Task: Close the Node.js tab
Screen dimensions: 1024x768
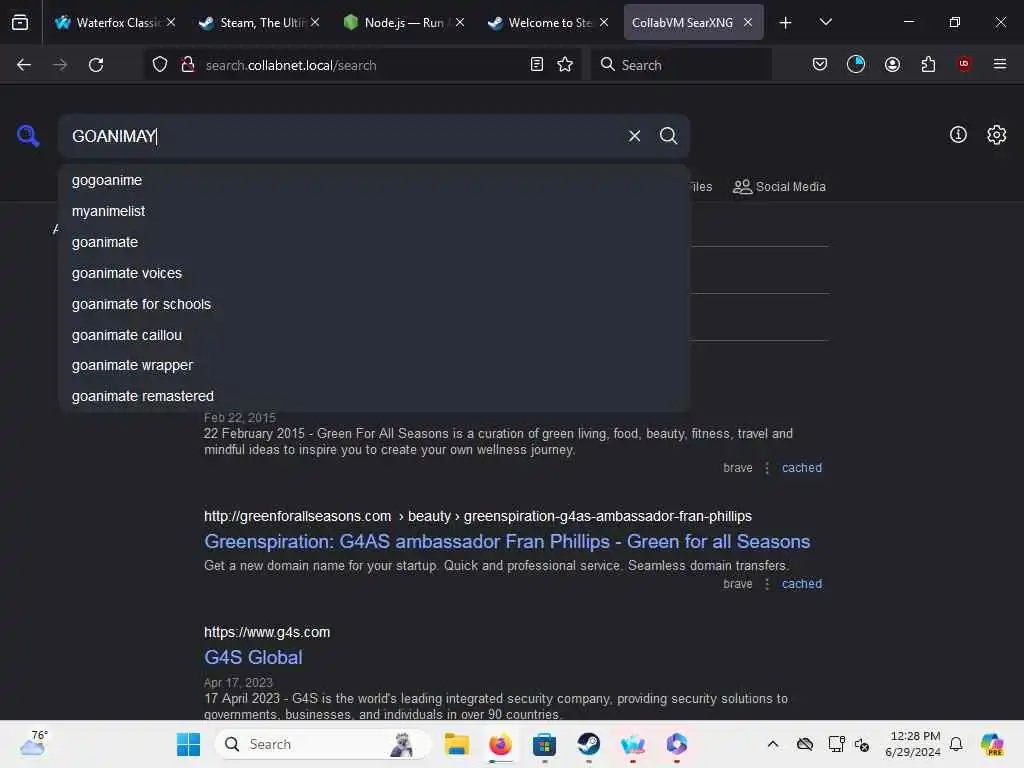Action: point(460,22)
